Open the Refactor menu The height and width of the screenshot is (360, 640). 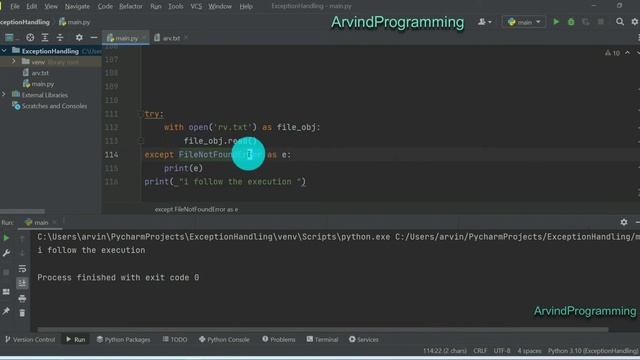pos(131,6)
